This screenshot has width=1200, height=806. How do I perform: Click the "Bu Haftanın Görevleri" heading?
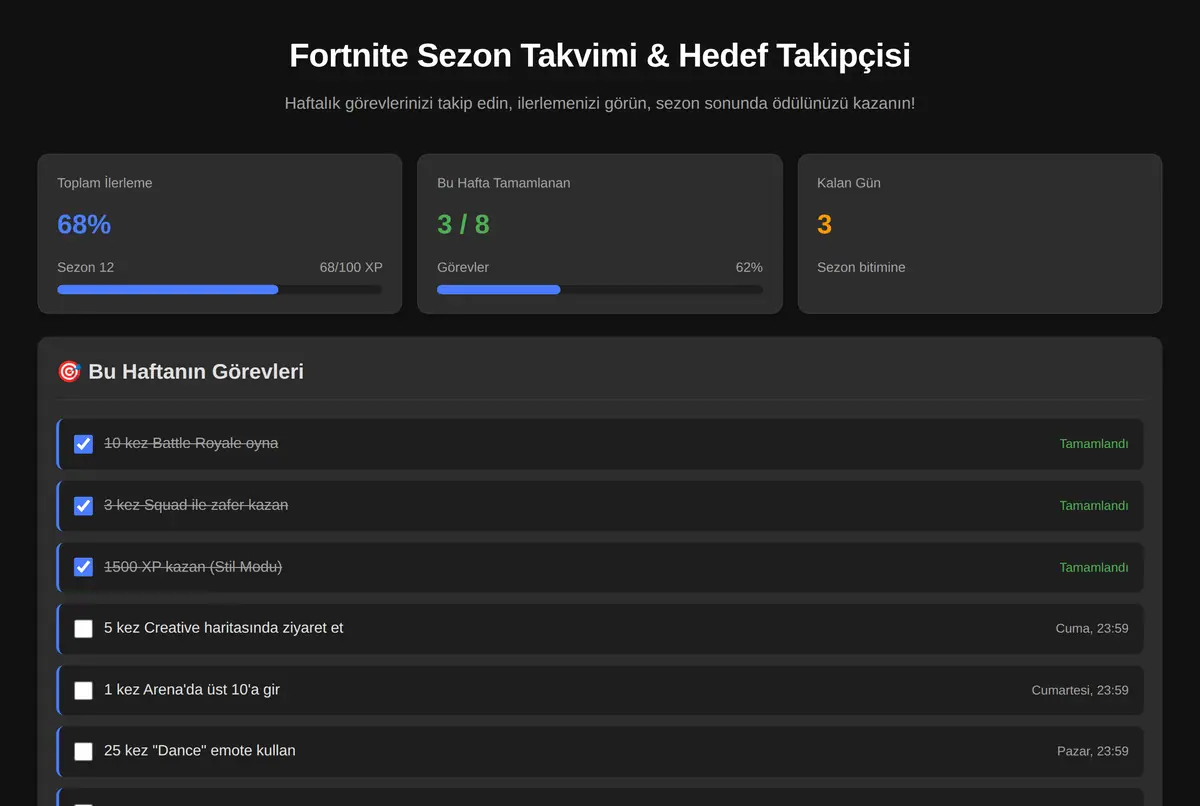(x=196, y=372)
